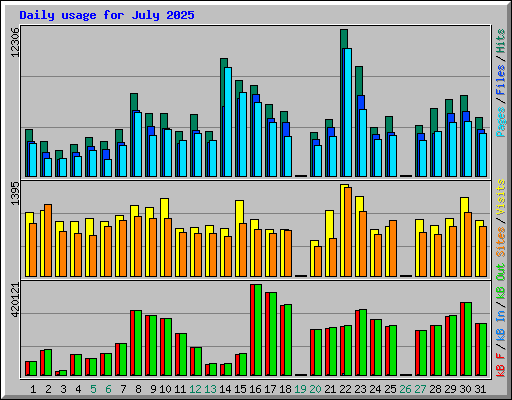Viewport: 512px width, 400px height.
Task: Click the red "kB F" legend label
Action: click(x=501, y=365)
